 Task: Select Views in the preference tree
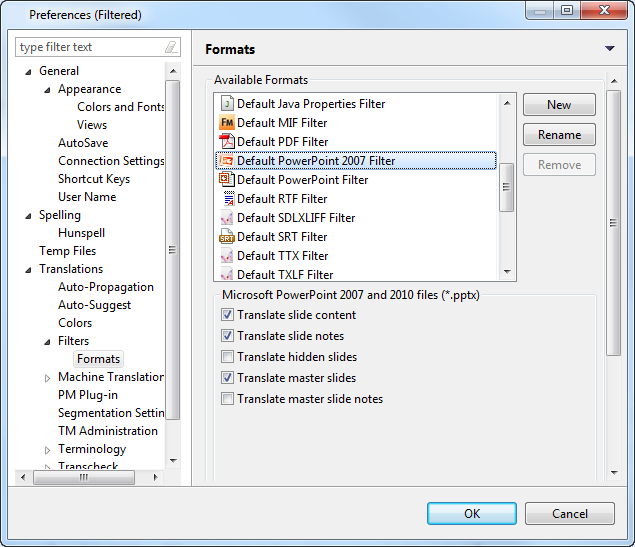(x=92, y=125)
